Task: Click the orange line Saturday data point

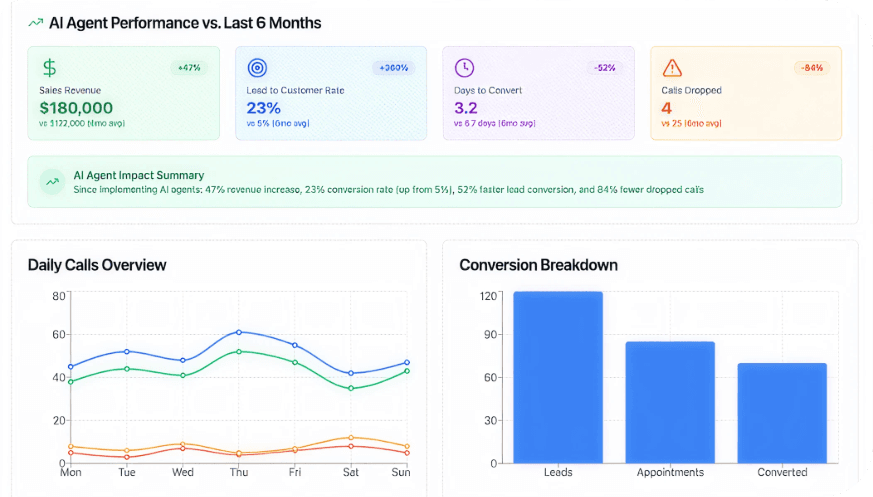Action: 351,438
